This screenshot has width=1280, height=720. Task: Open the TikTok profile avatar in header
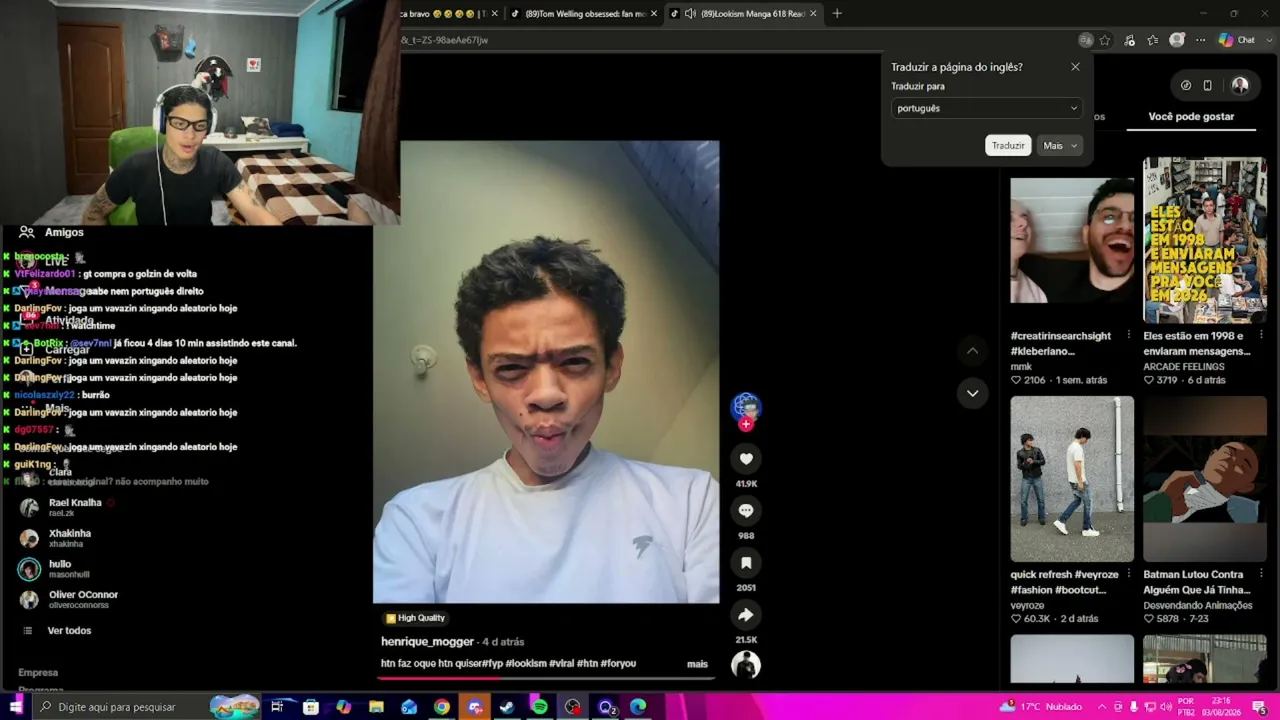[1240, 85]
